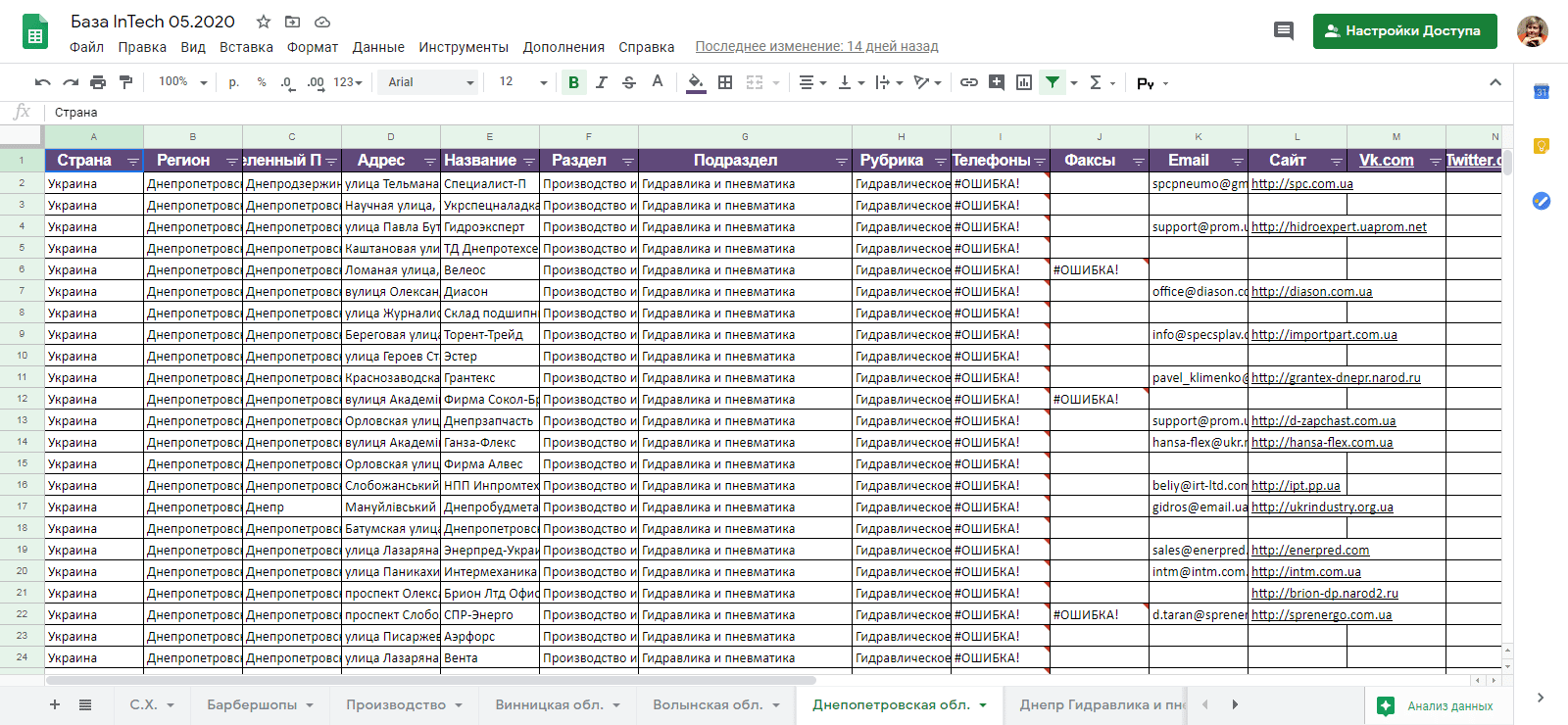
Task: Open the all sheets list icon
Action: [85, 704]
